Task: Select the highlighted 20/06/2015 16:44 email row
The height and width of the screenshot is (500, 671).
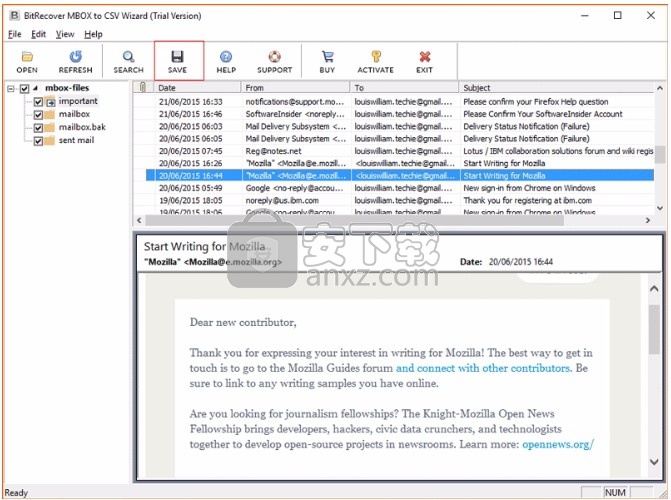Action: [400, 176]
